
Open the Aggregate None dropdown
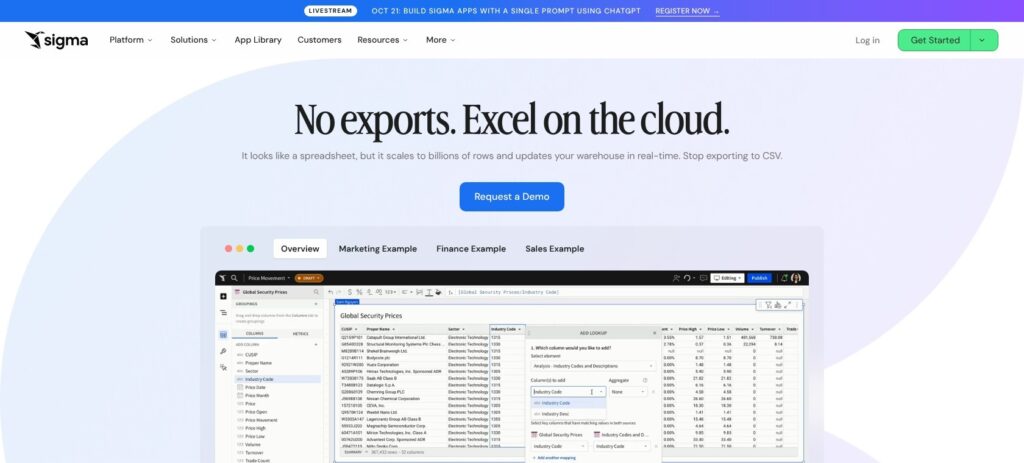[x=628, y=392]
